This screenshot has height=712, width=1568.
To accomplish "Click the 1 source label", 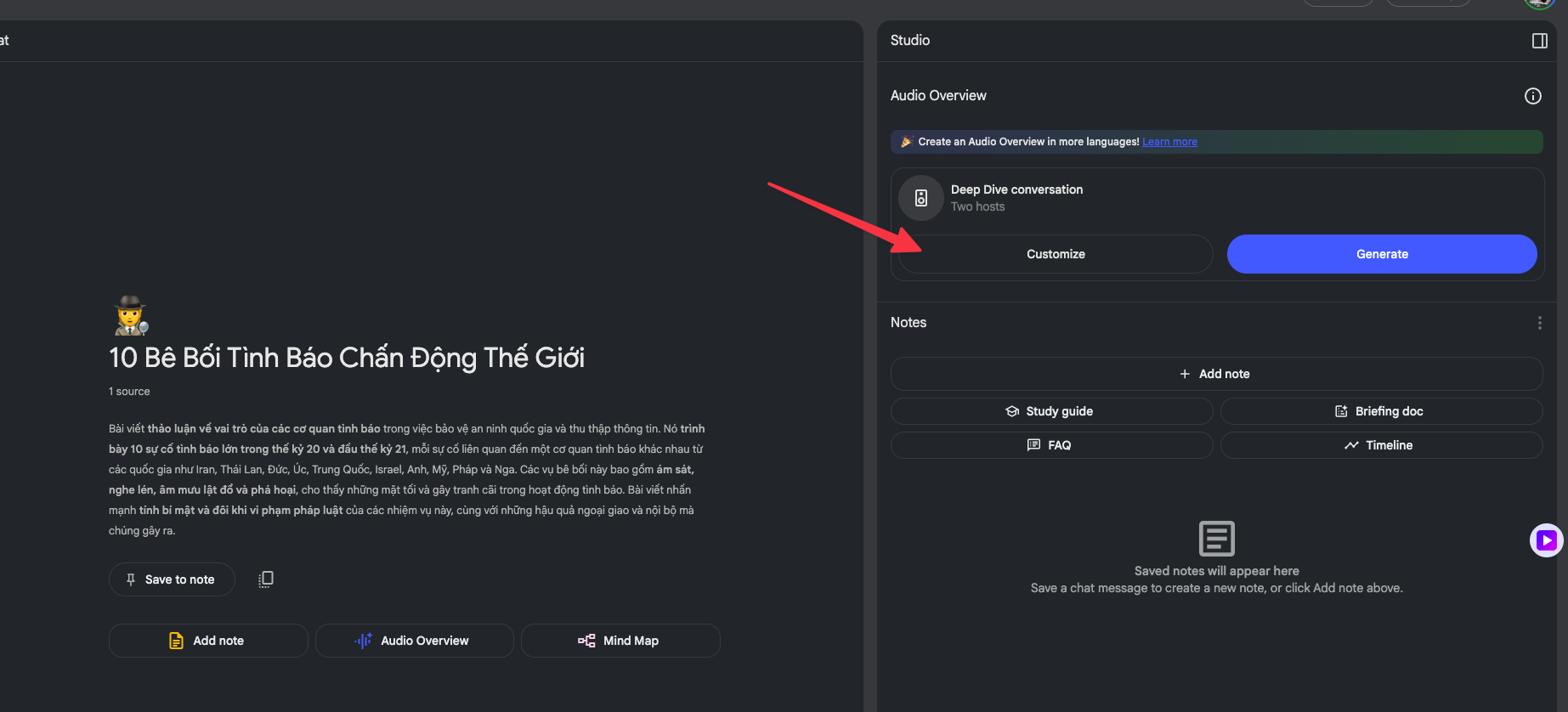I will (x=129, y=392).
